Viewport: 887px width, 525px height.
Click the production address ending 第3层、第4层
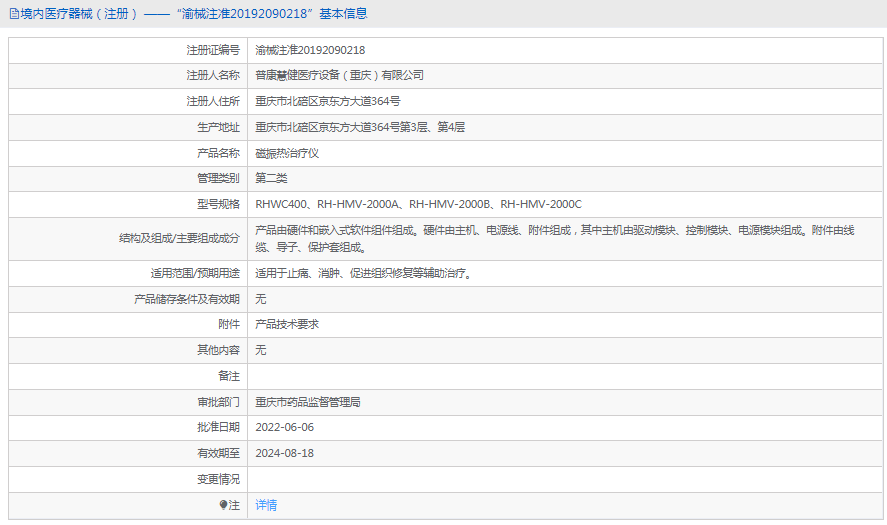click(x=360, y=127)
